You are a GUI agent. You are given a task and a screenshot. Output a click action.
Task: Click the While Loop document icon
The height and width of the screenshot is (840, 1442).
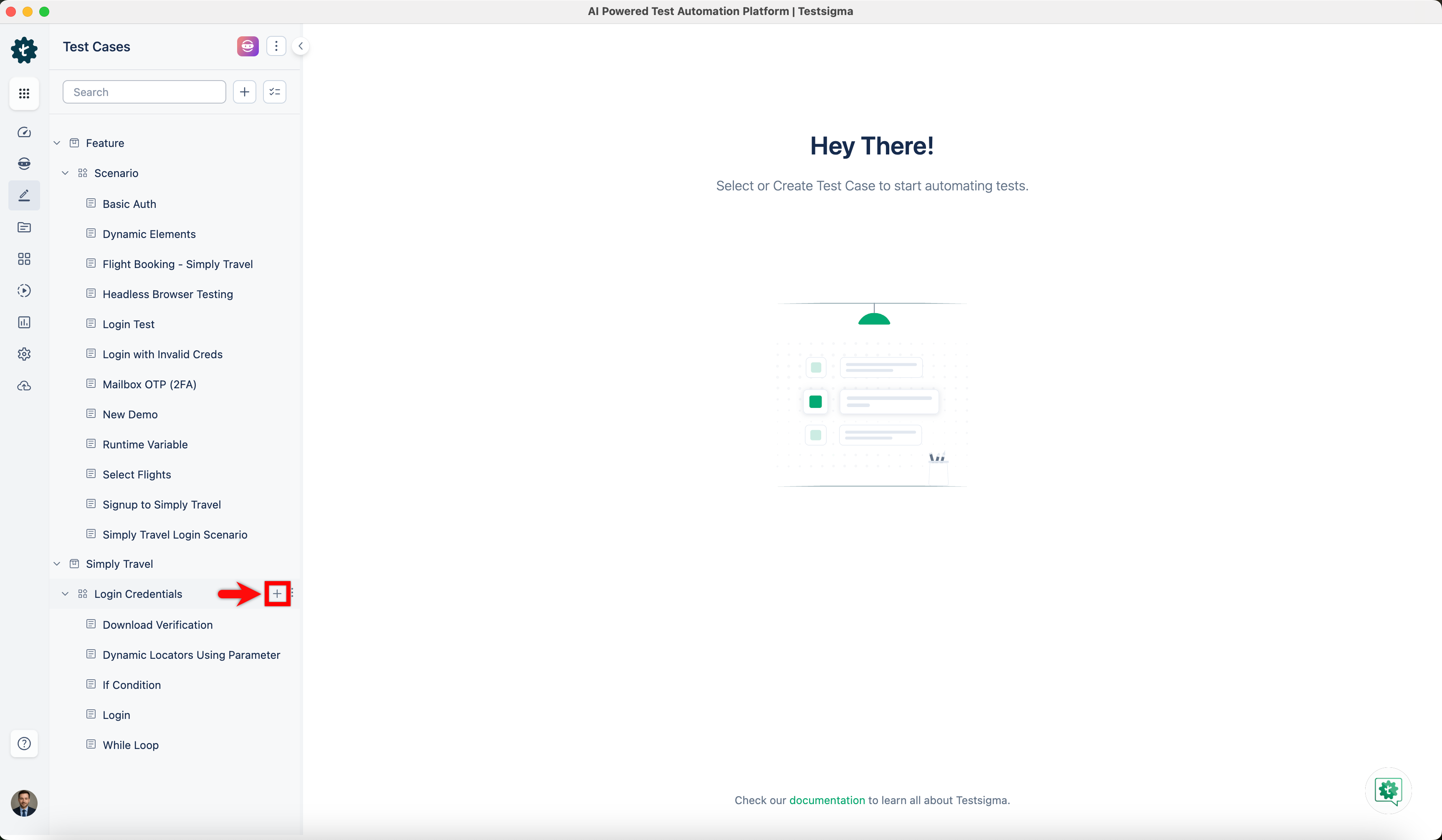[91, 744]
